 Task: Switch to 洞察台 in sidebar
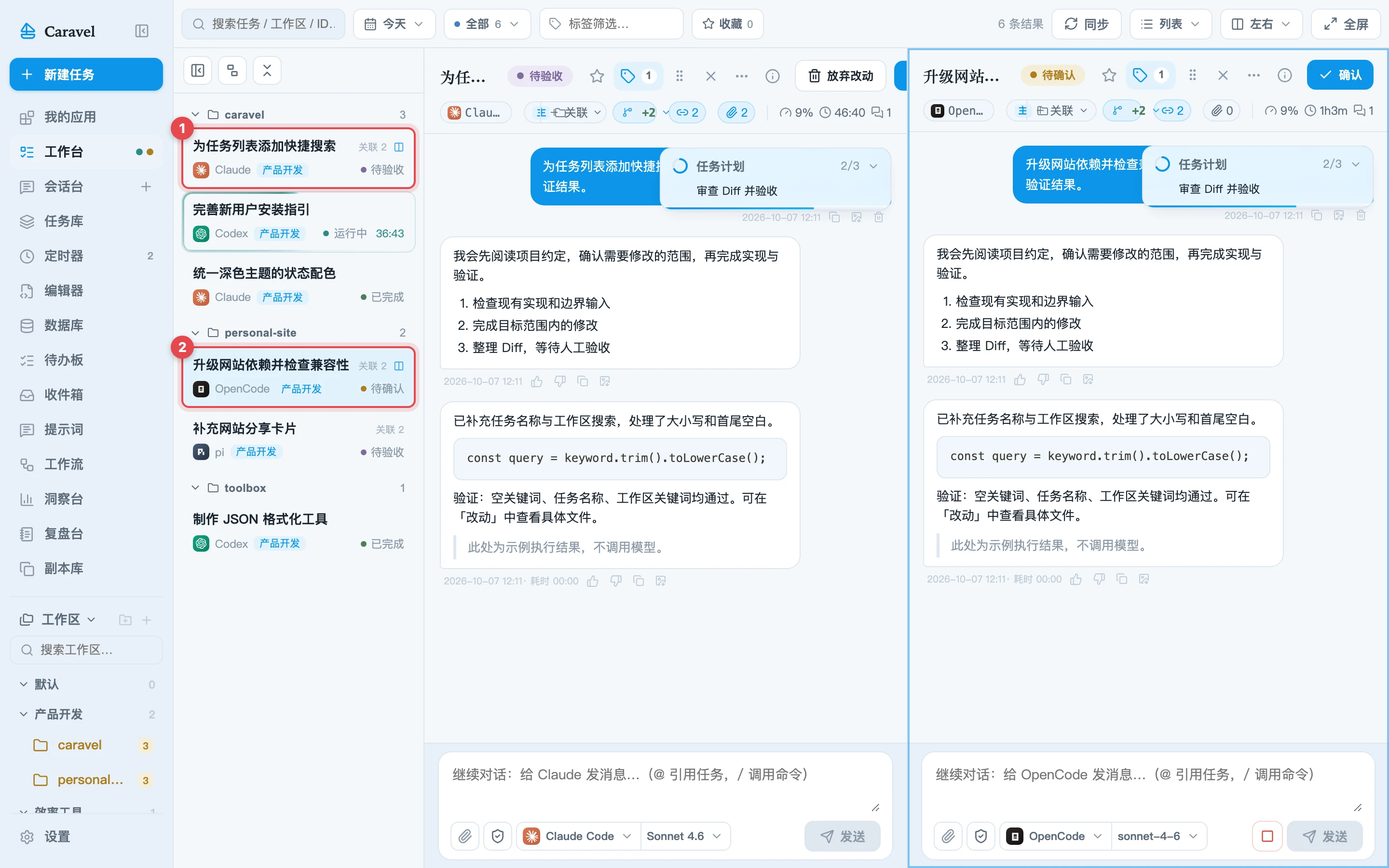click(86, 499)
